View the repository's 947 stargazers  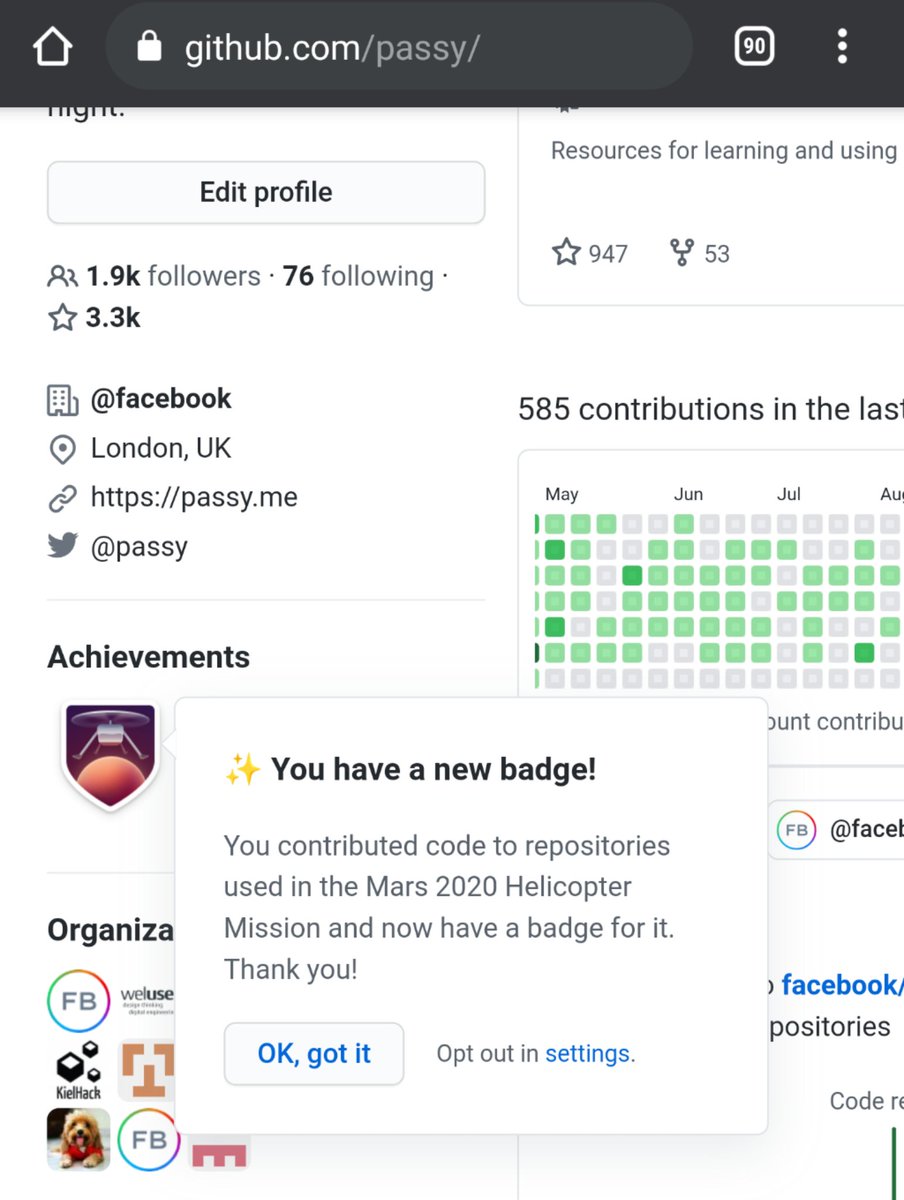(590, 253)
